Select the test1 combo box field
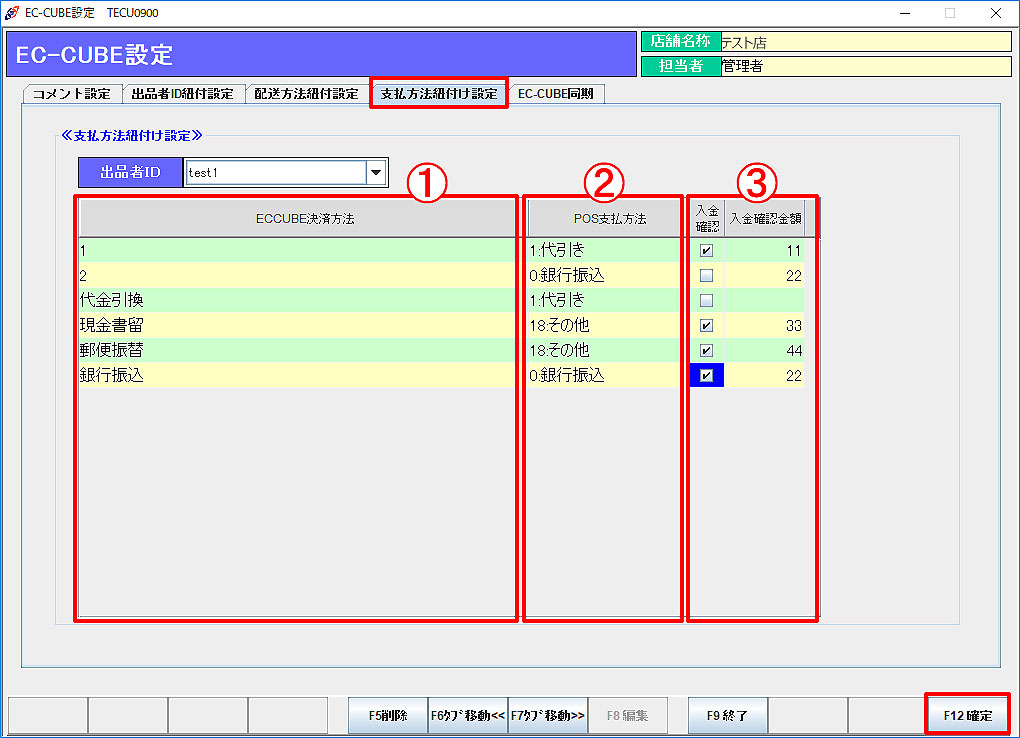 275,173
